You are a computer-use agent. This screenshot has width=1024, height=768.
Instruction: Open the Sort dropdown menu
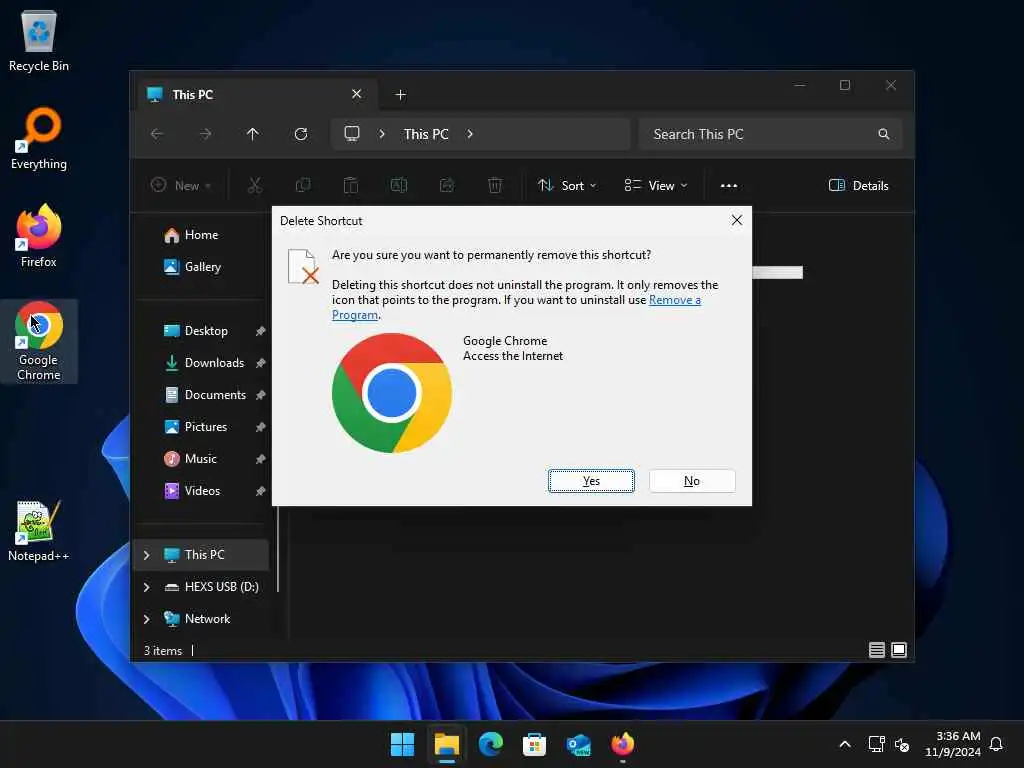click(567, 185)
